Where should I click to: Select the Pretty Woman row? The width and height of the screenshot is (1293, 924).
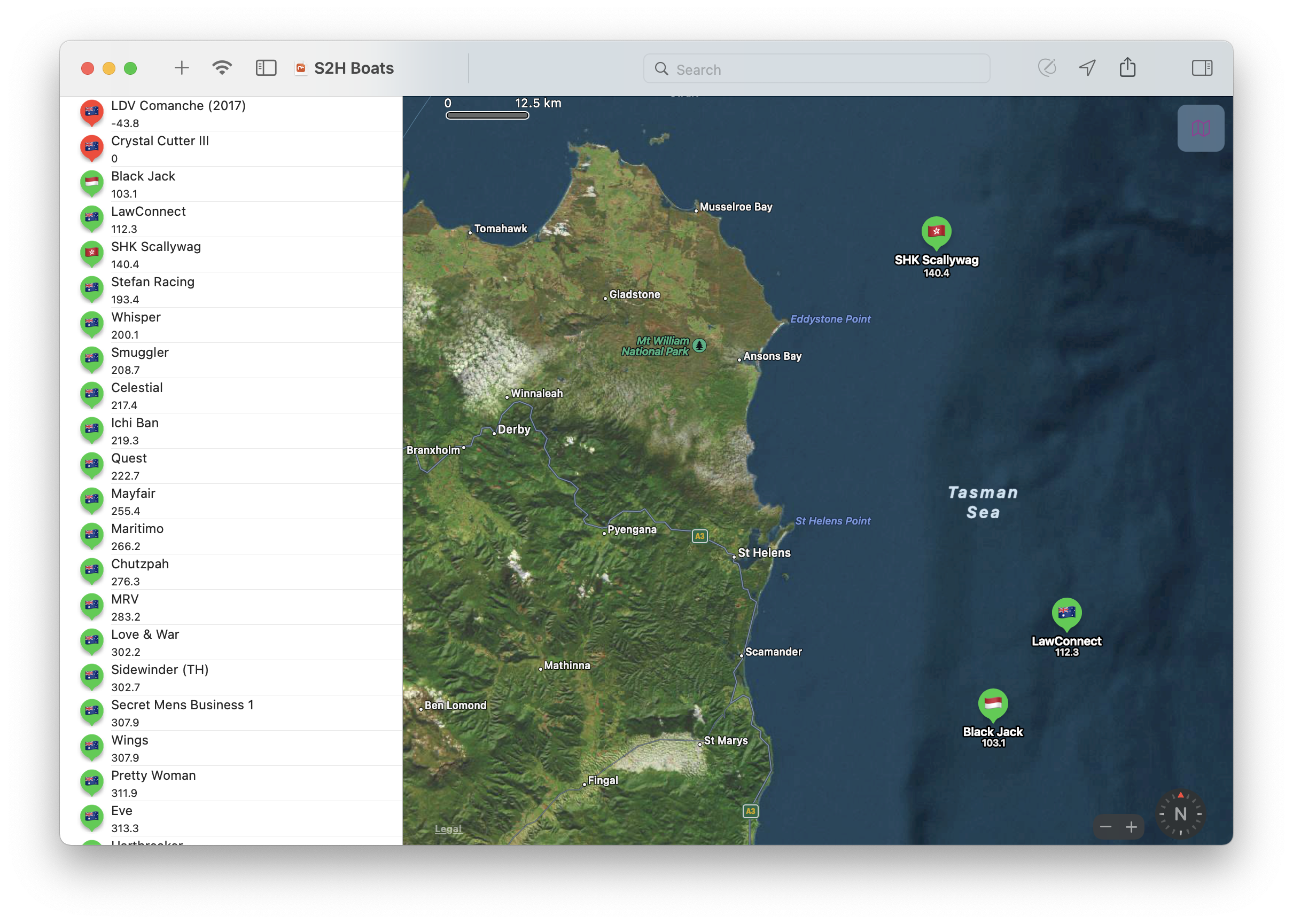[x=231, y=784]
